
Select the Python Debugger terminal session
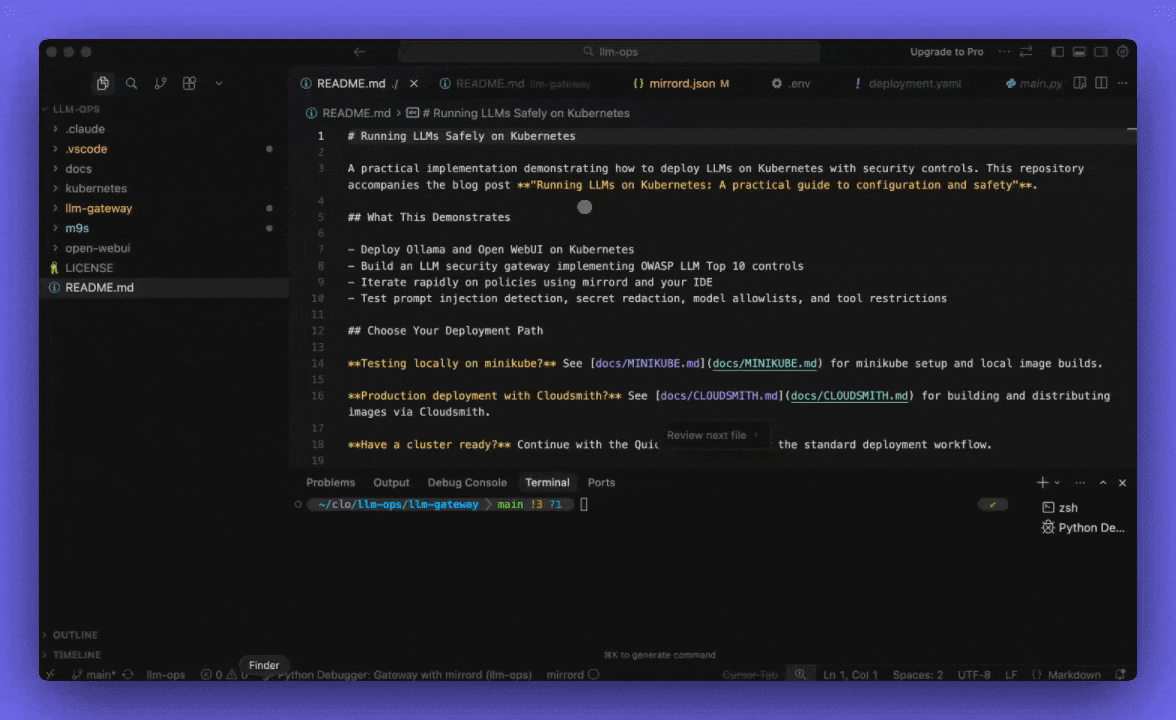tap(1083, 527)
